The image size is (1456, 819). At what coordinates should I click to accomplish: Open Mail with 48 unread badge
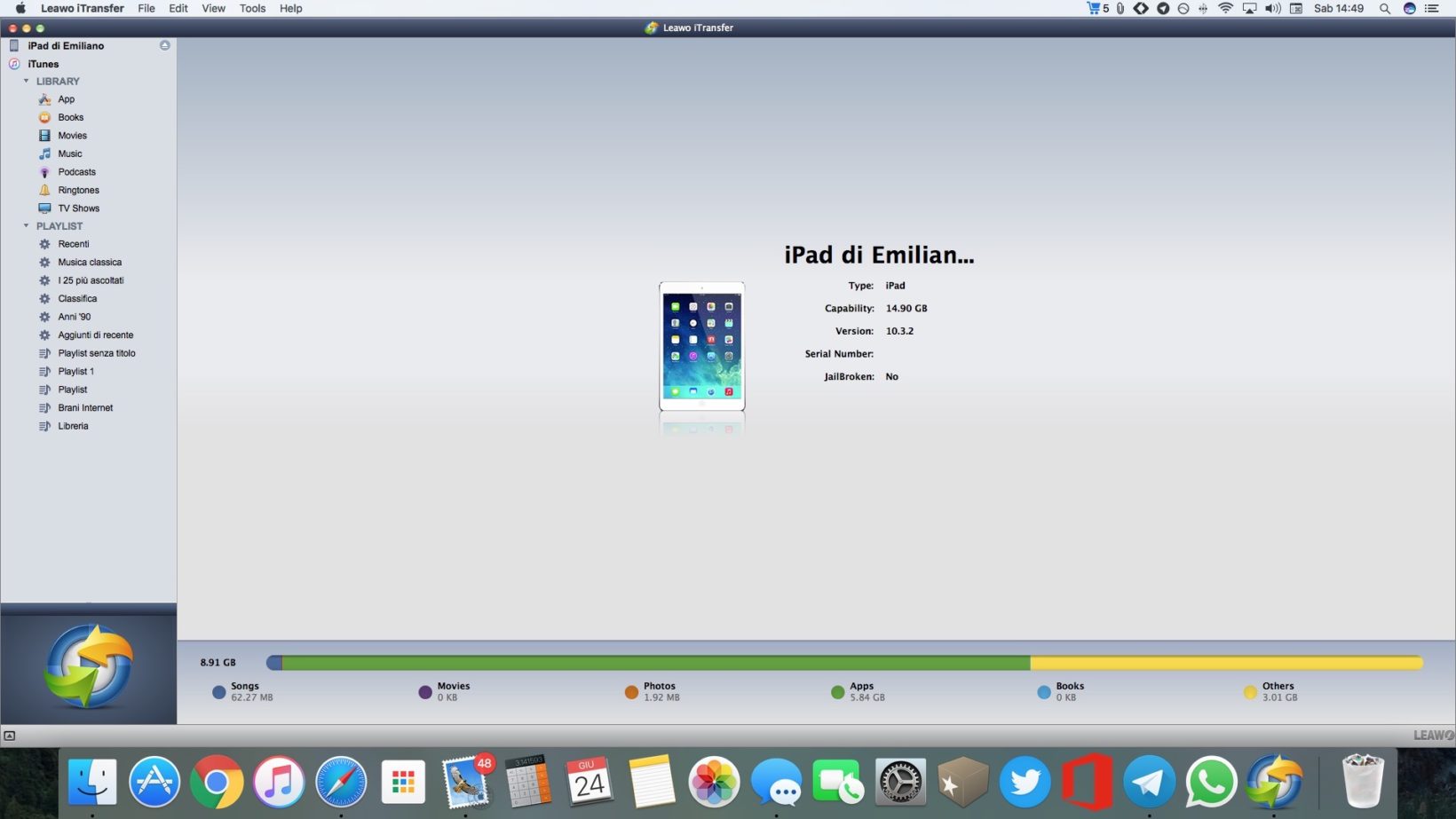tap(467, 781)
